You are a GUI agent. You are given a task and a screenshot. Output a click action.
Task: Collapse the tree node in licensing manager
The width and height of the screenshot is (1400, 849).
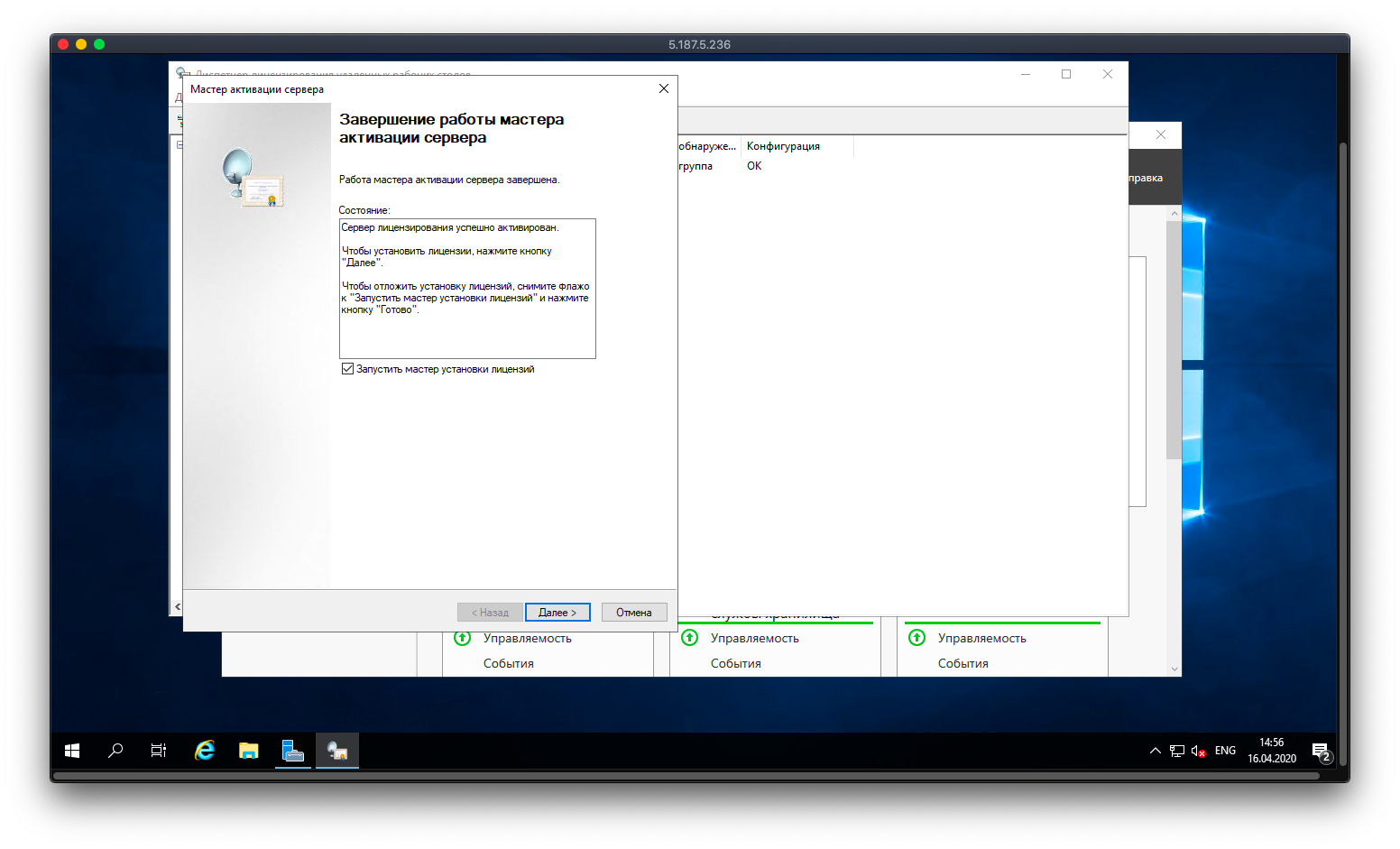pyautogui.click(x=180, y=144)
